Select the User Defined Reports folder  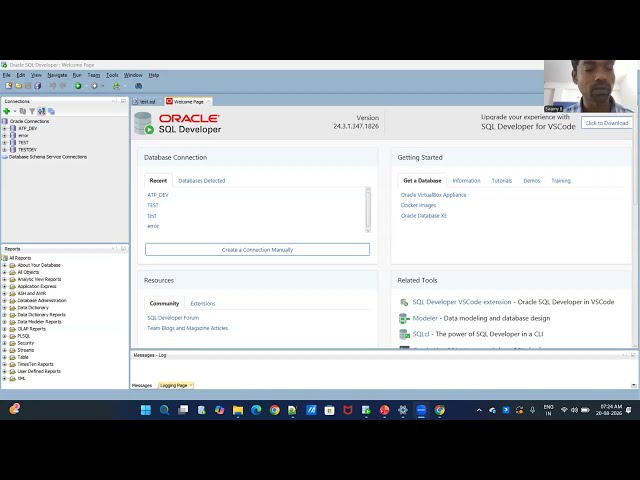pyautogui.click(x=39, y=371)
